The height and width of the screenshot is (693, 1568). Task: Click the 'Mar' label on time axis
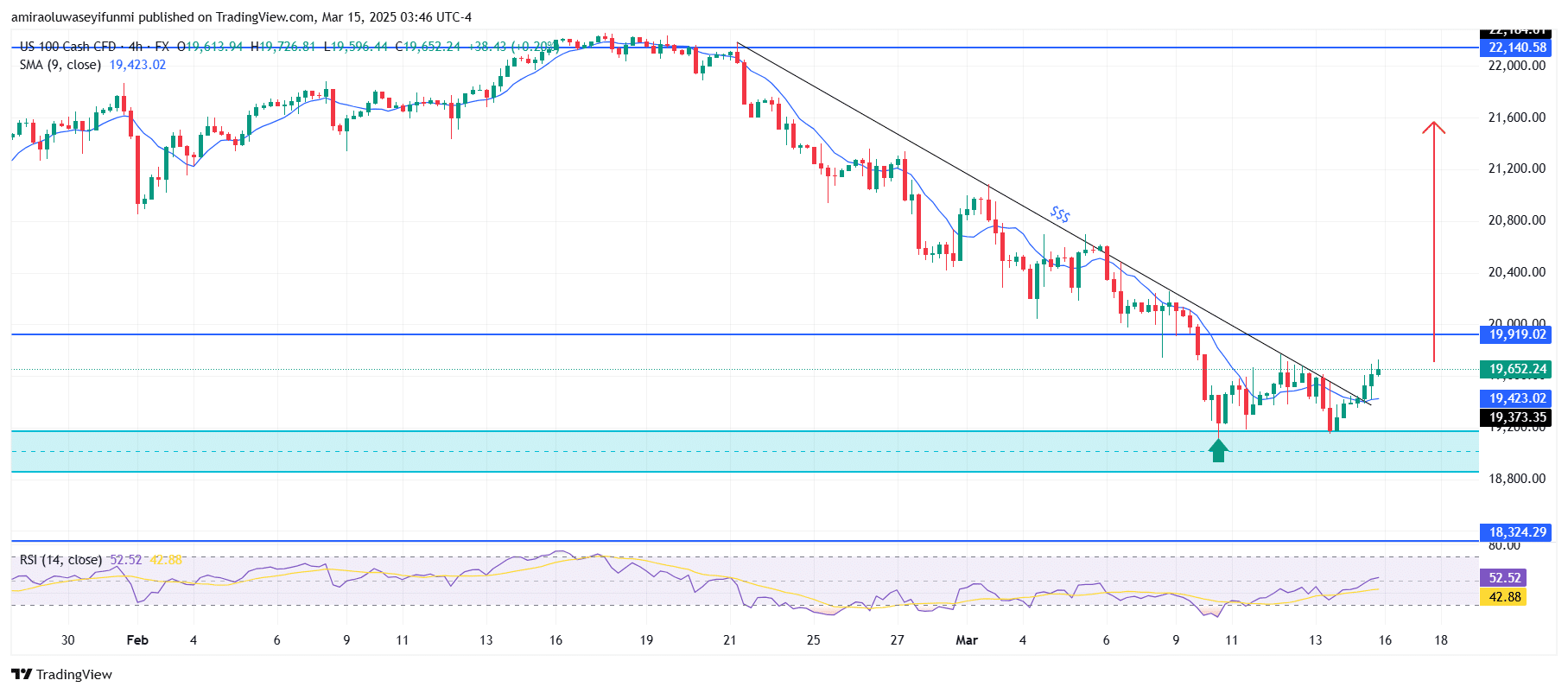coord(967,640)
